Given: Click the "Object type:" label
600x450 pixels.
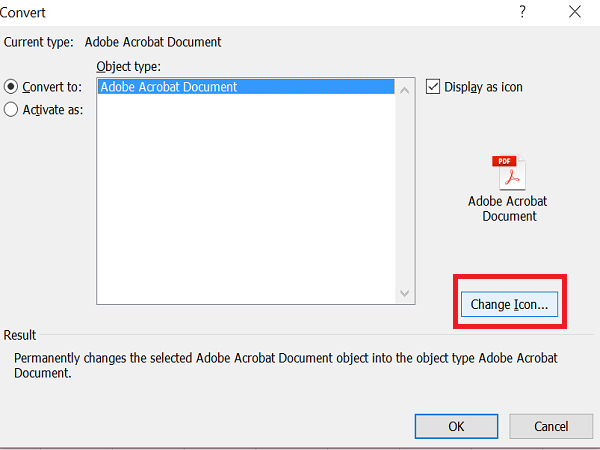Looking at the screenshot, I should coord(128,66).
